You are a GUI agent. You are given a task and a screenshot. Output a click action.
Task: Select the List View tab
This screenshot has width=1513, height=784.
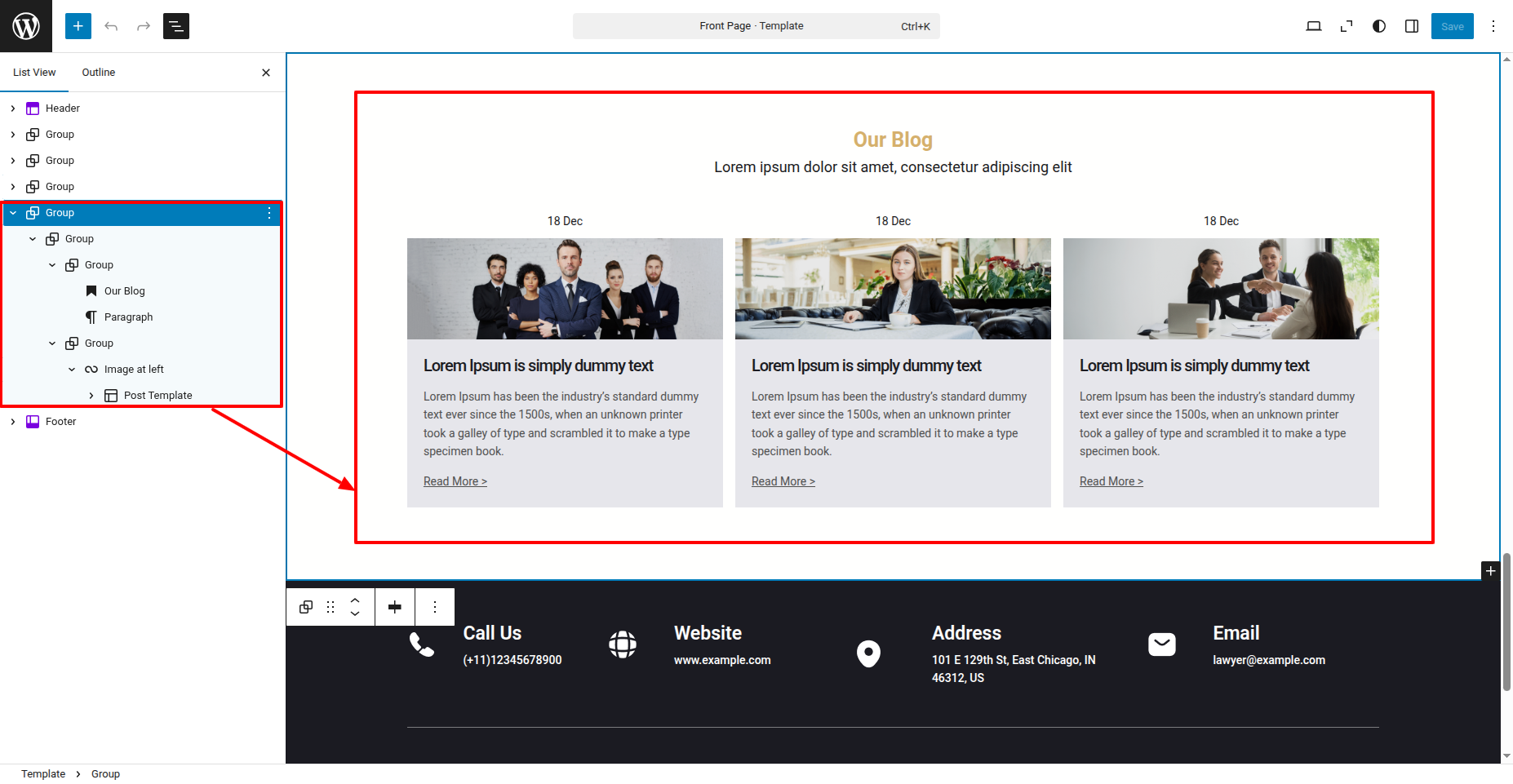point(34,73)
